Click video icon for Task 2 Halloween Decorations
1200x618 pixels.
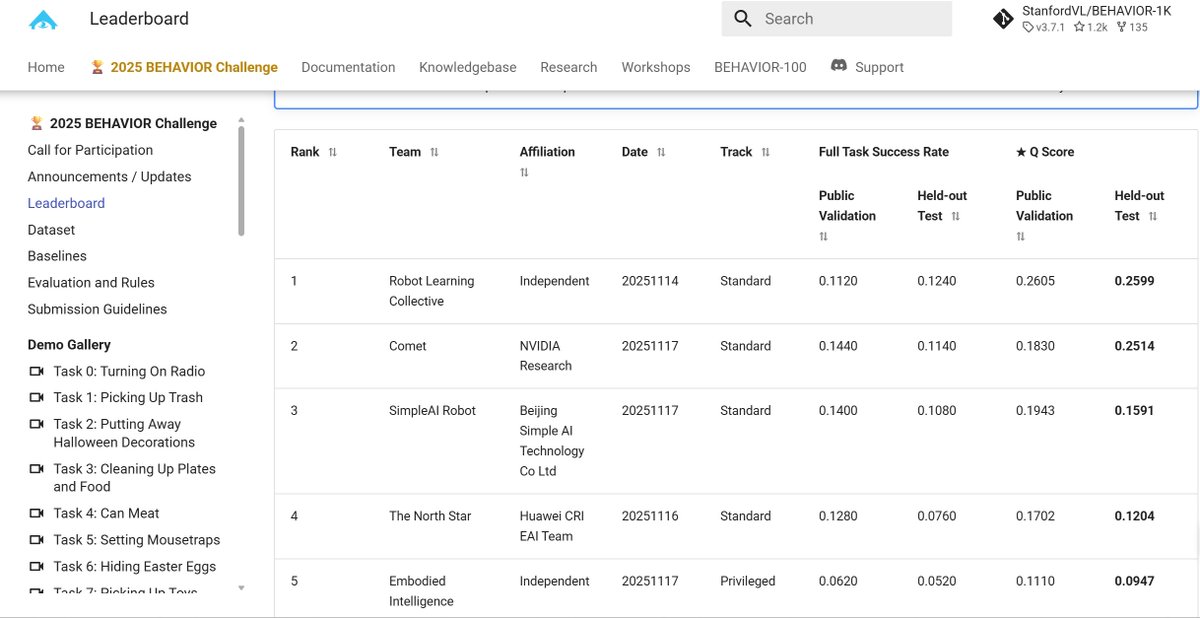point(37,424)
